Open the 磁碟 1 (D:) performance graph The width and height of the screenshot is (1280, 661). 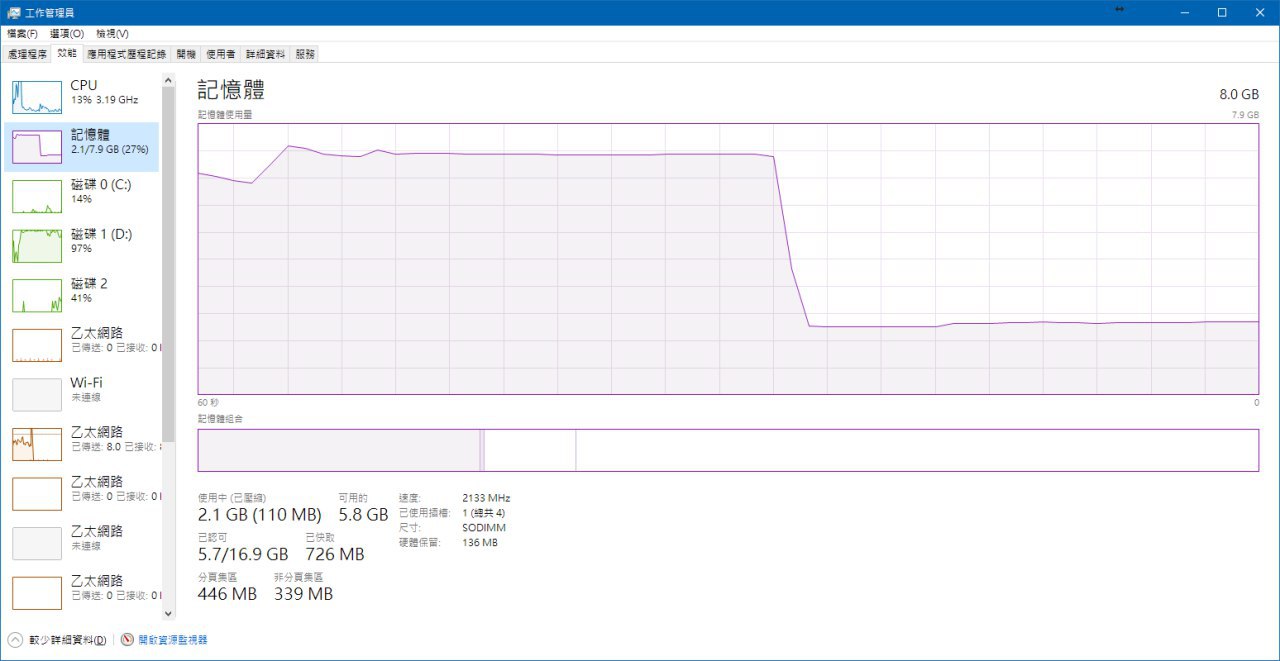[37, 246]
